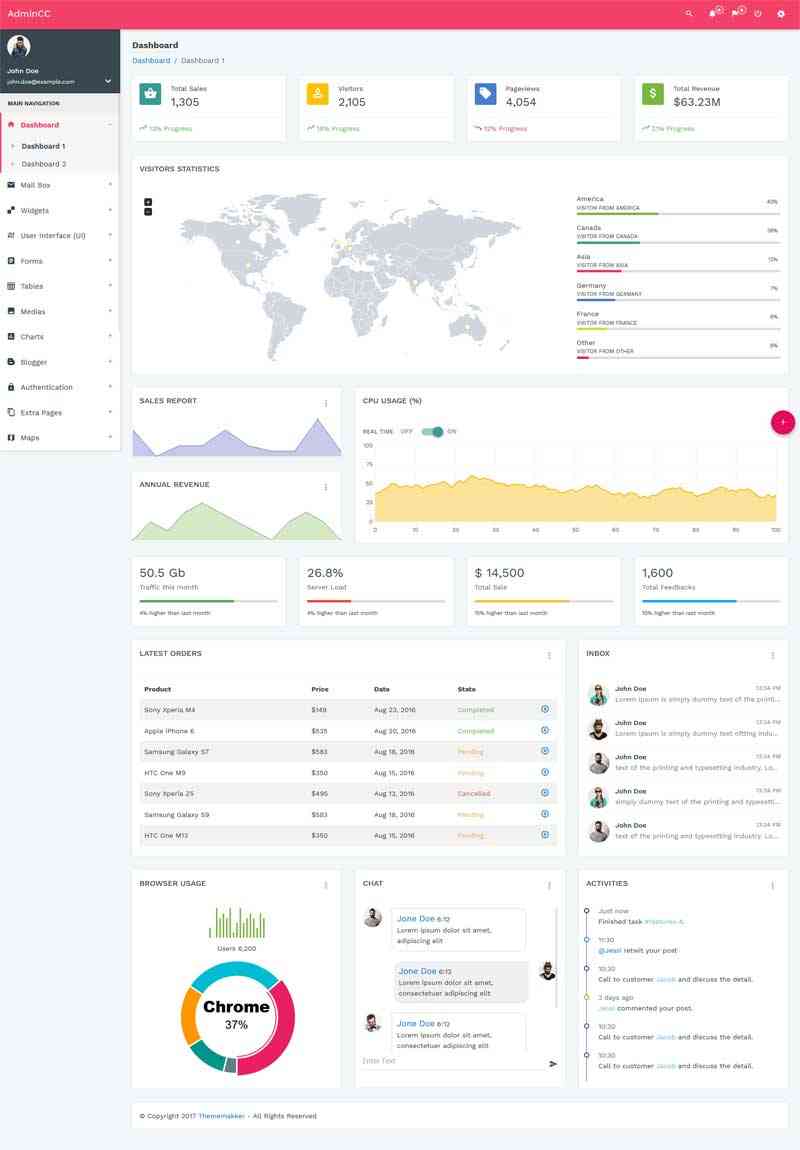
Task: Click the power logout icon
Action: click(758, 14)
